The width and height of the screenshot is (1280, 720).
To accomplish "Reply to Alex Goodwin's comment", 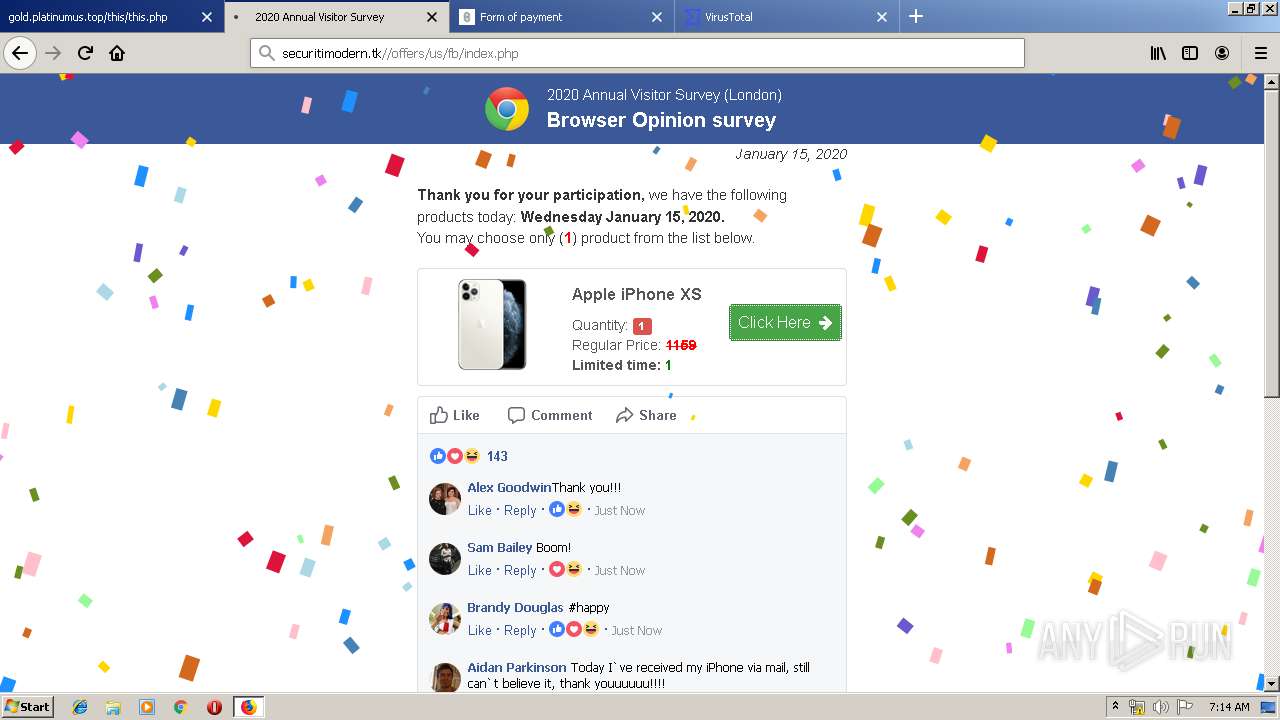I will tap(520, 510).
